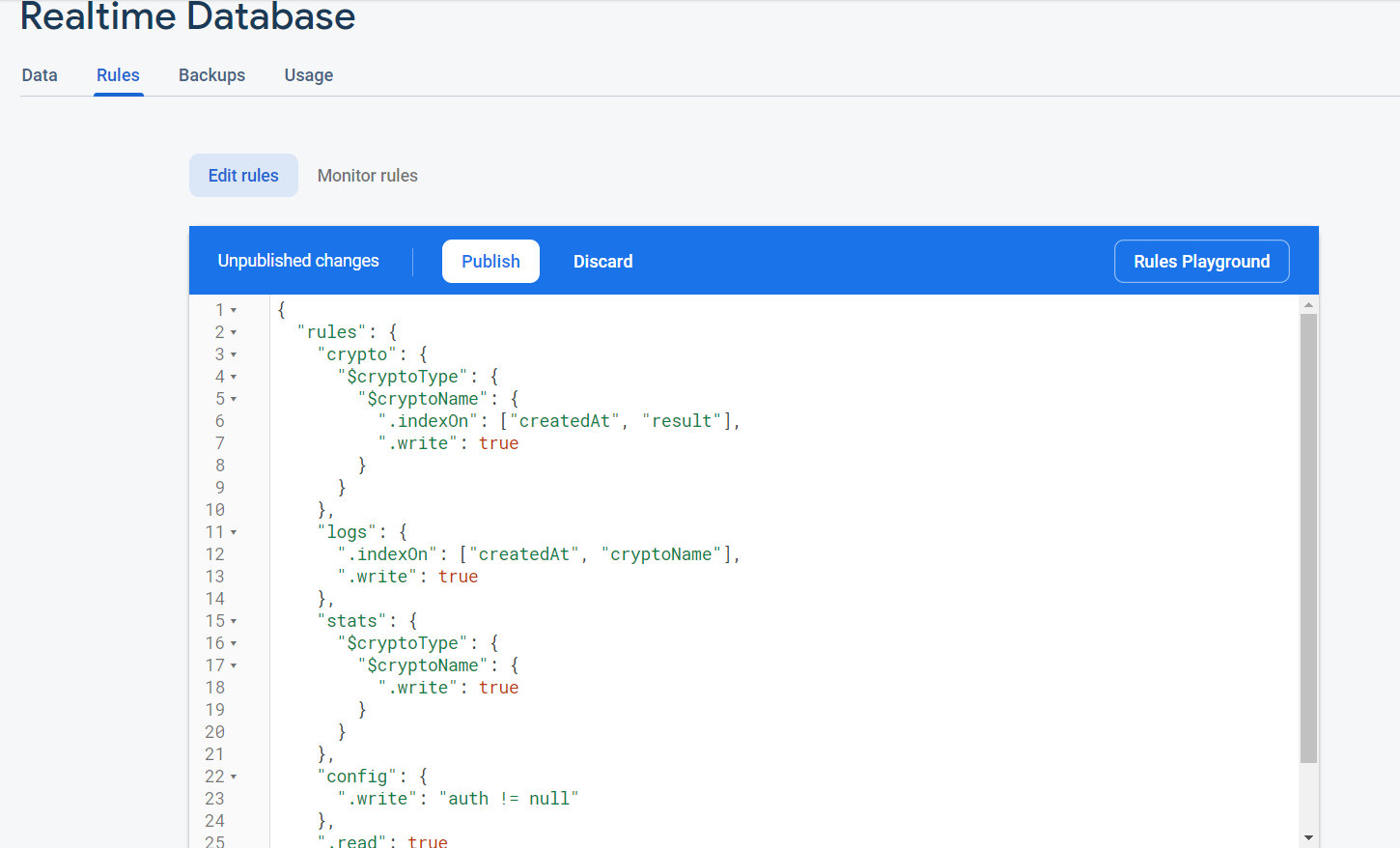
Task: Fold the "config" block at line 22
Action: [234, 777]
